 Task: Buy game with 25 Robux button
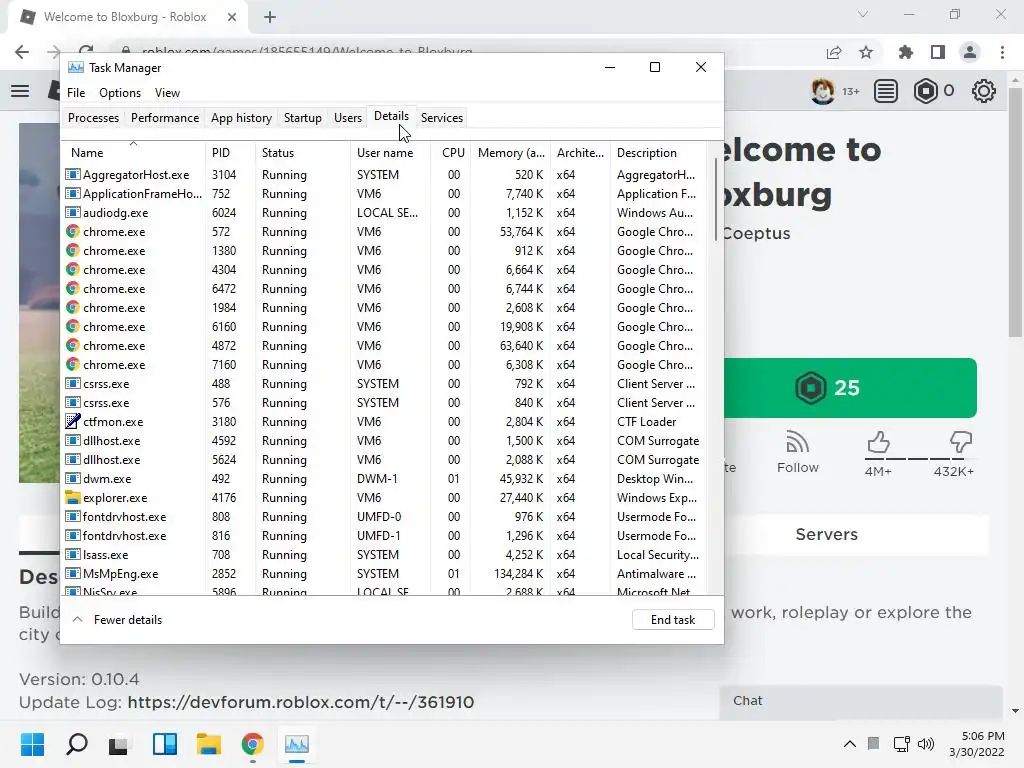pyautogui.click(x=850, y=388)
